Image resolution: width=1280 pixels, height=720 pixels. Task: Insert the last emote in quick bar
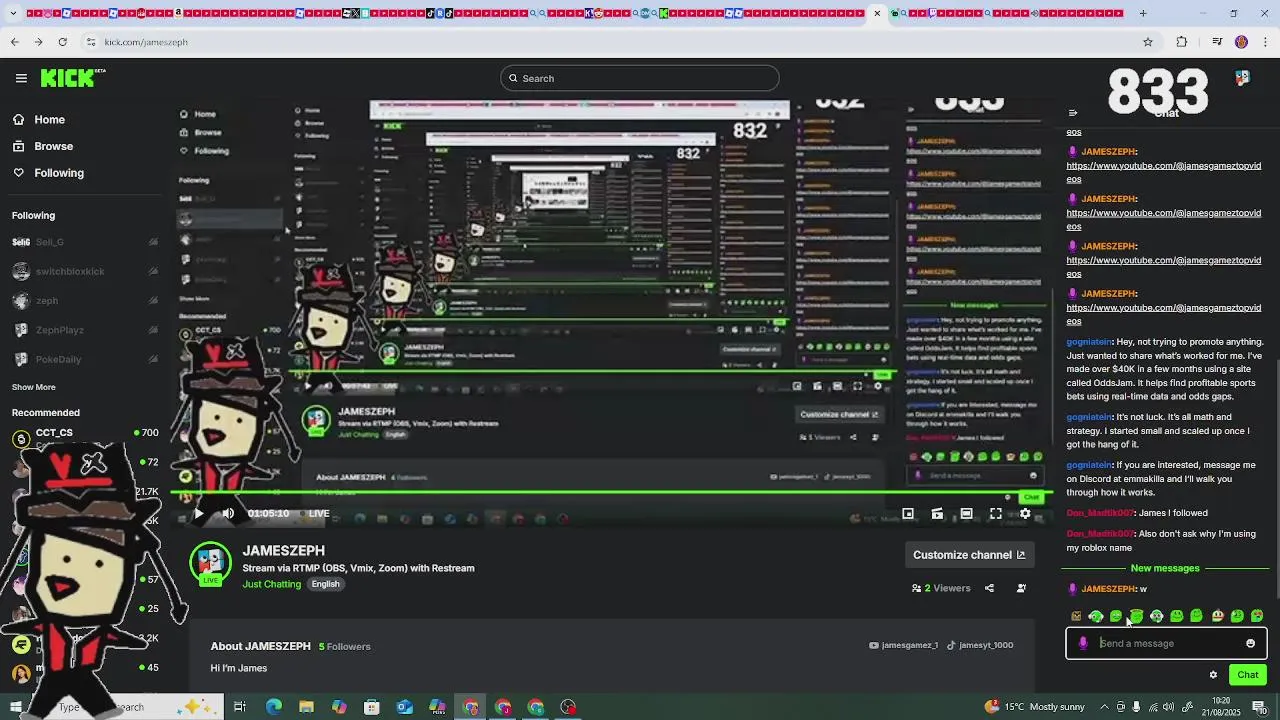point(1257,616)
